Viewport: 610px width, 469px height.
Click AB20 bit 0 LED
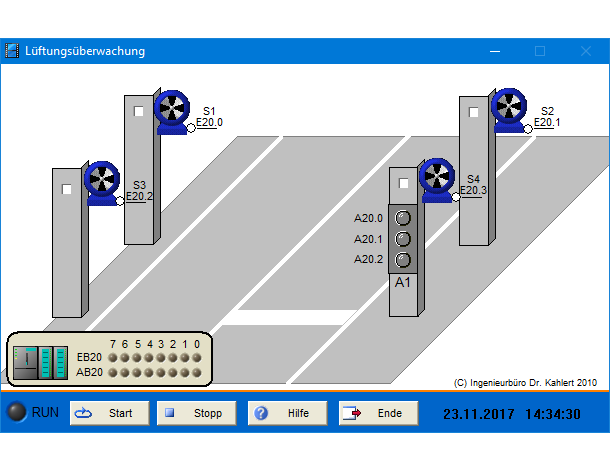pos(197,373)
